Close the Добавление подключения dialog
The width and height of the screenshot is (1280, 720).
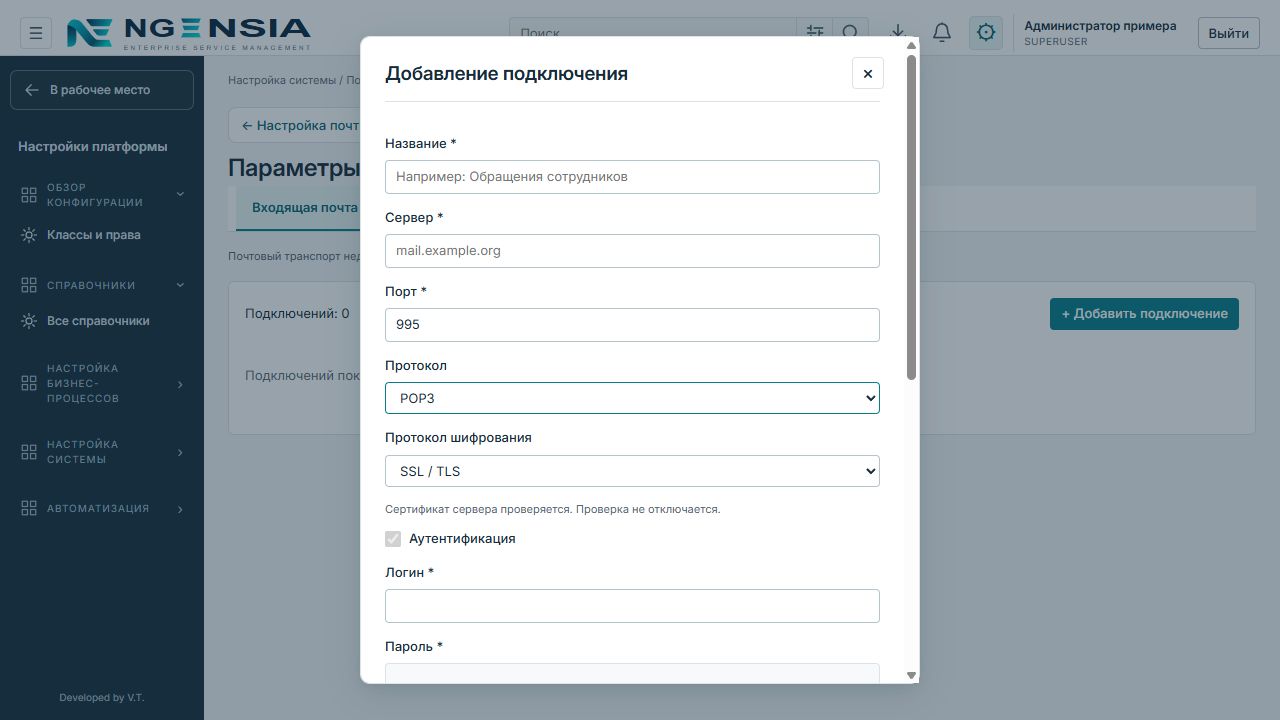tap(868, 73)
